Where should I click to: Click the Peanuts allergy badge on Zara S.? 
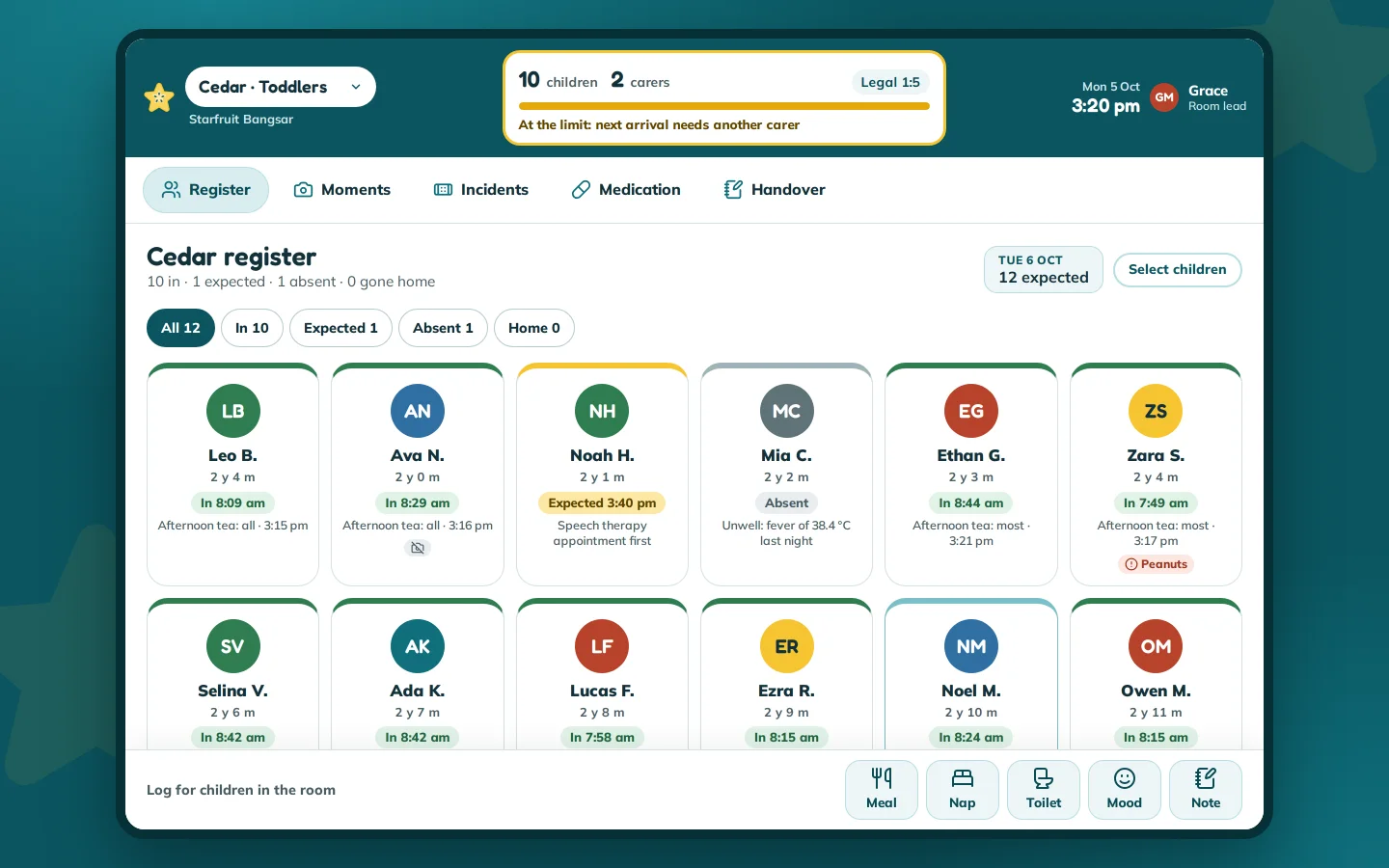(1156, 564)
